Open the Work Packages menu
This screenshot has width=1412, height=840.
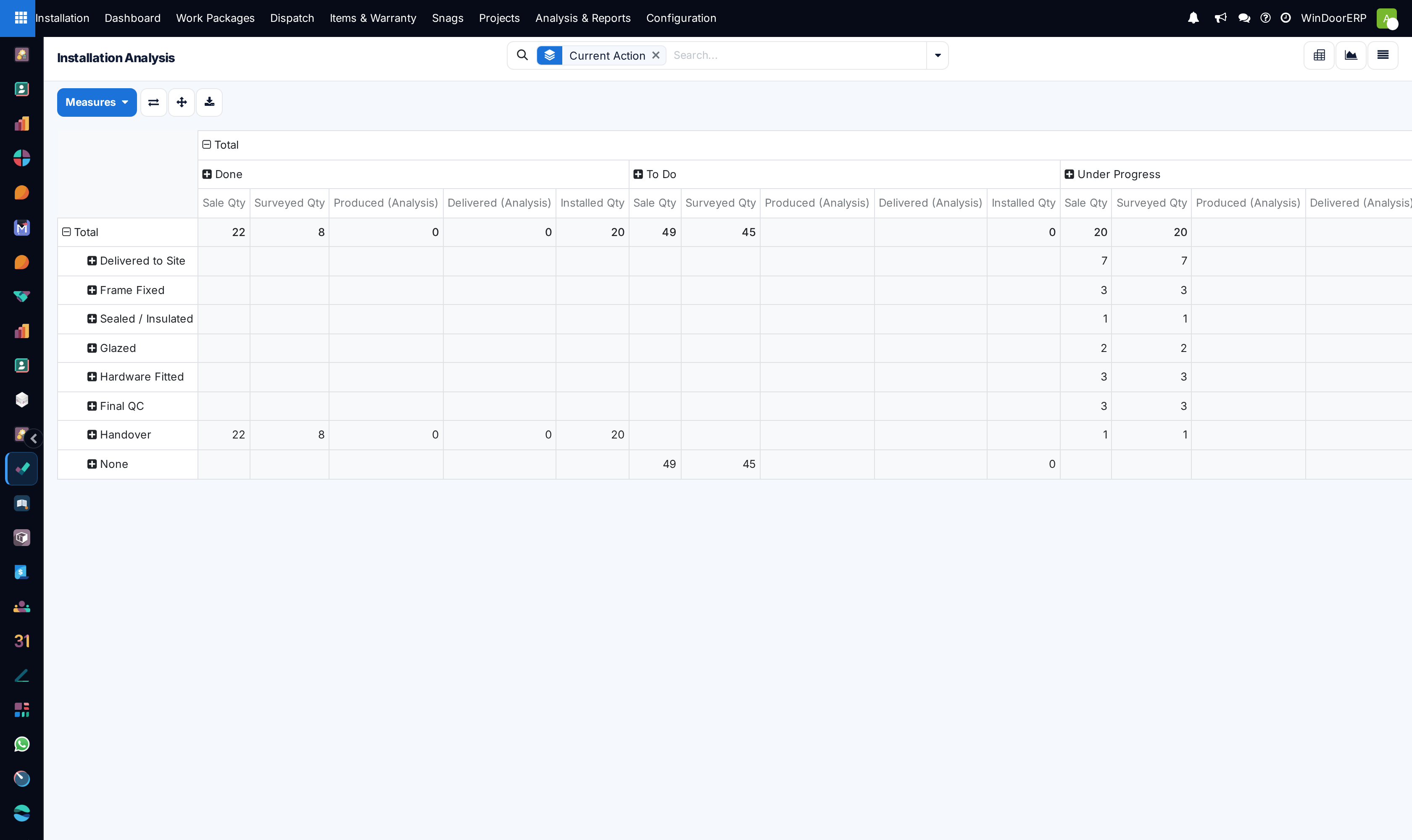[x=215, y=18]
